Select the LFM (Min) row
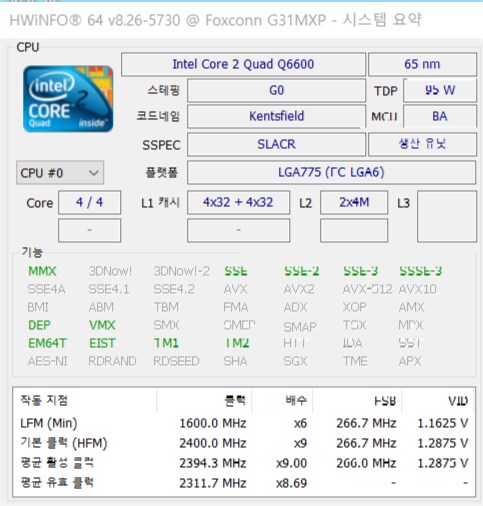 244,423
